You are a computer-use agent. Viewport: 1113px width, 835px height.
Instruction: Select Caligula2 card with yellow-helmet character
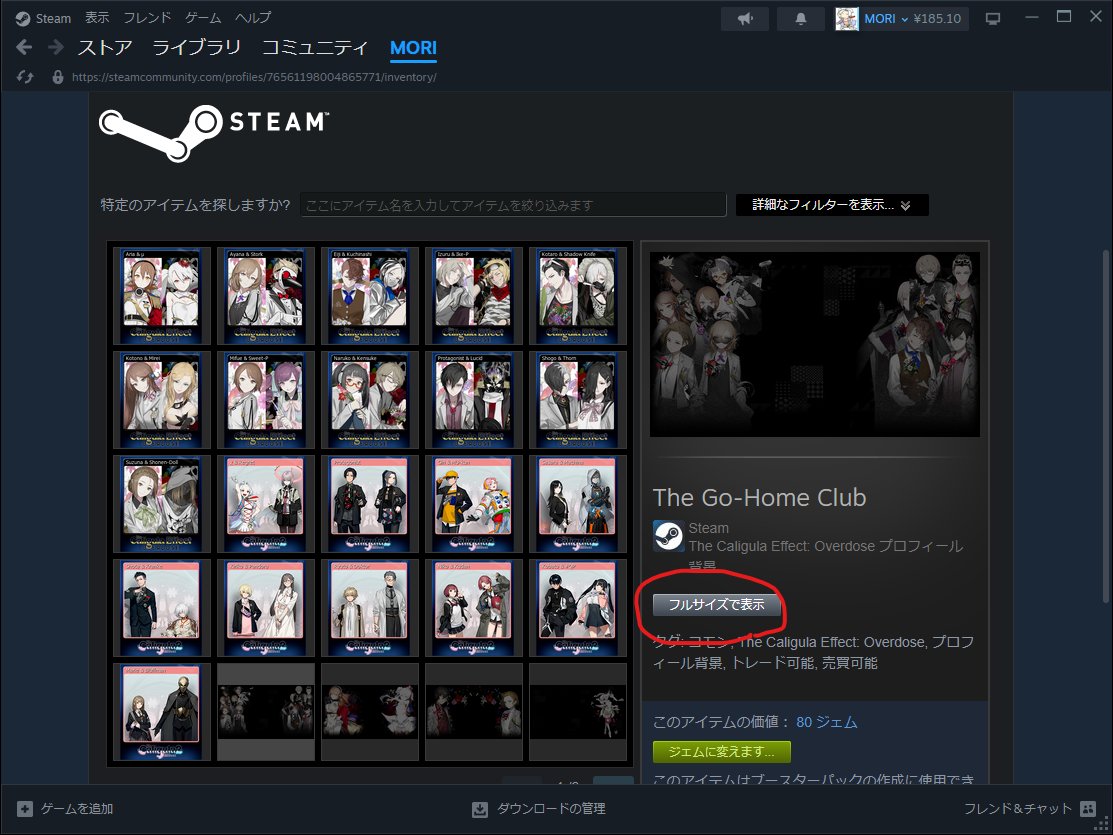pyautogui.click(x=473, y=503)
